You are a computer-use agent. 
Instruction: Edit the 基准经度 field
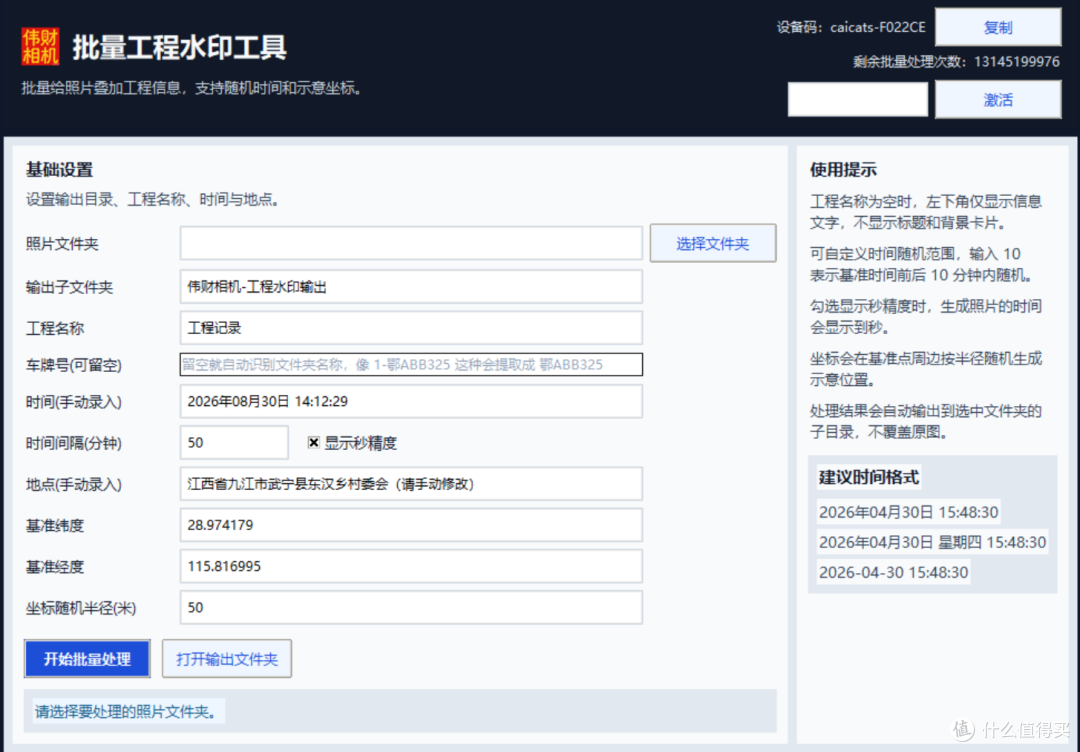pos(411,567)
